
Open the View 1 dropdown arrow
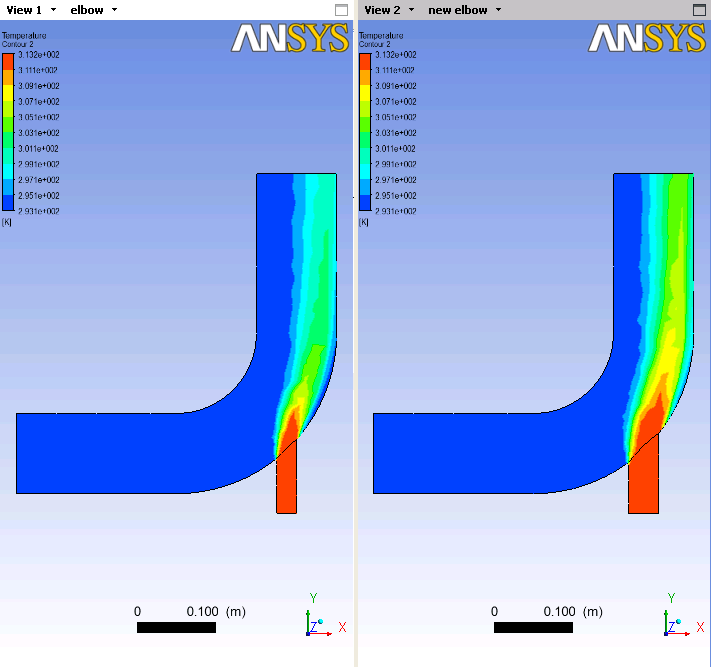click(54, 10)
